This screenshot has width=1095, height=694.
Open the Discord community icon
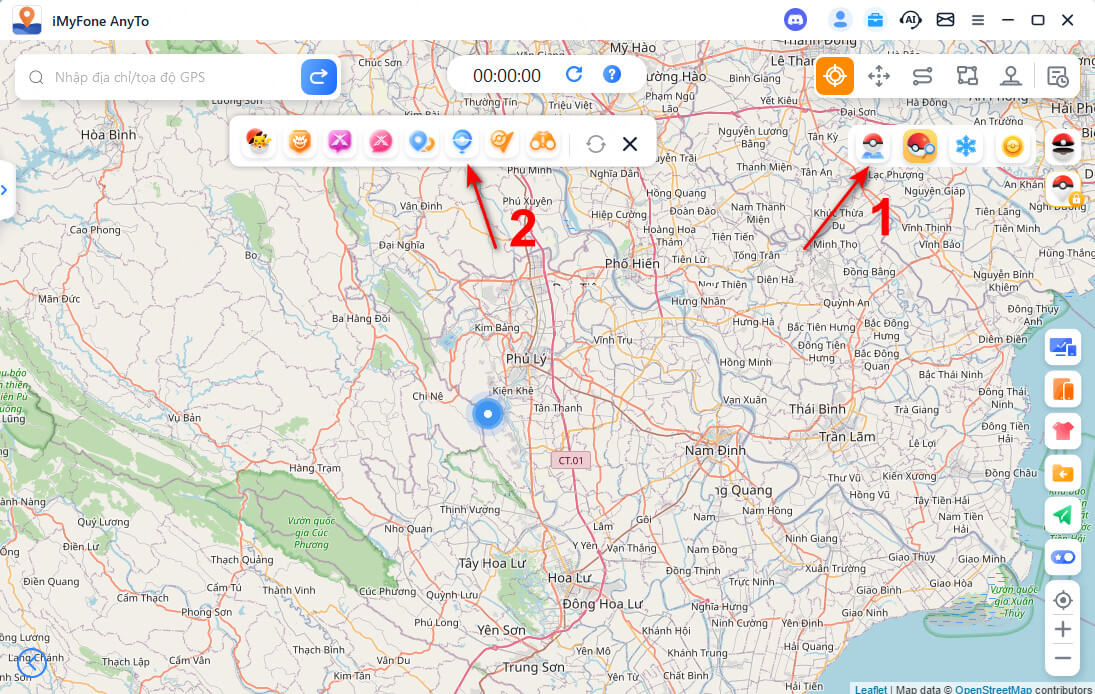click(x=796, y=19)
